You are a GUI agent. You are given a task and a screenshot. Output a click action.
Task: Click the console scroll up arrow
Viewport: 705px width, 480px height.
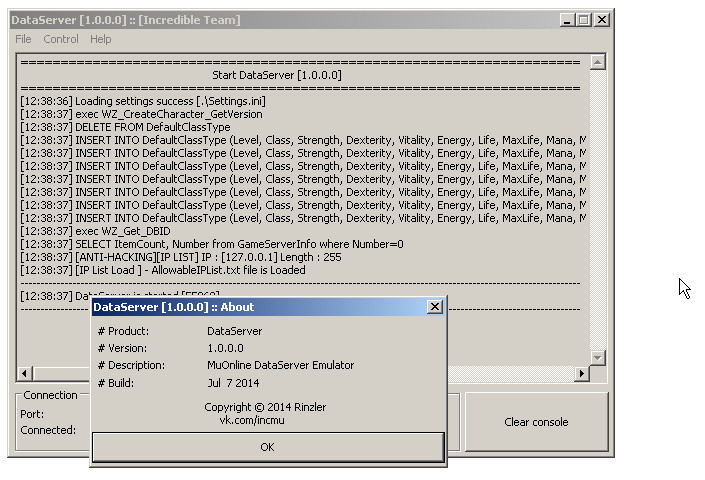tap(598, 62)
